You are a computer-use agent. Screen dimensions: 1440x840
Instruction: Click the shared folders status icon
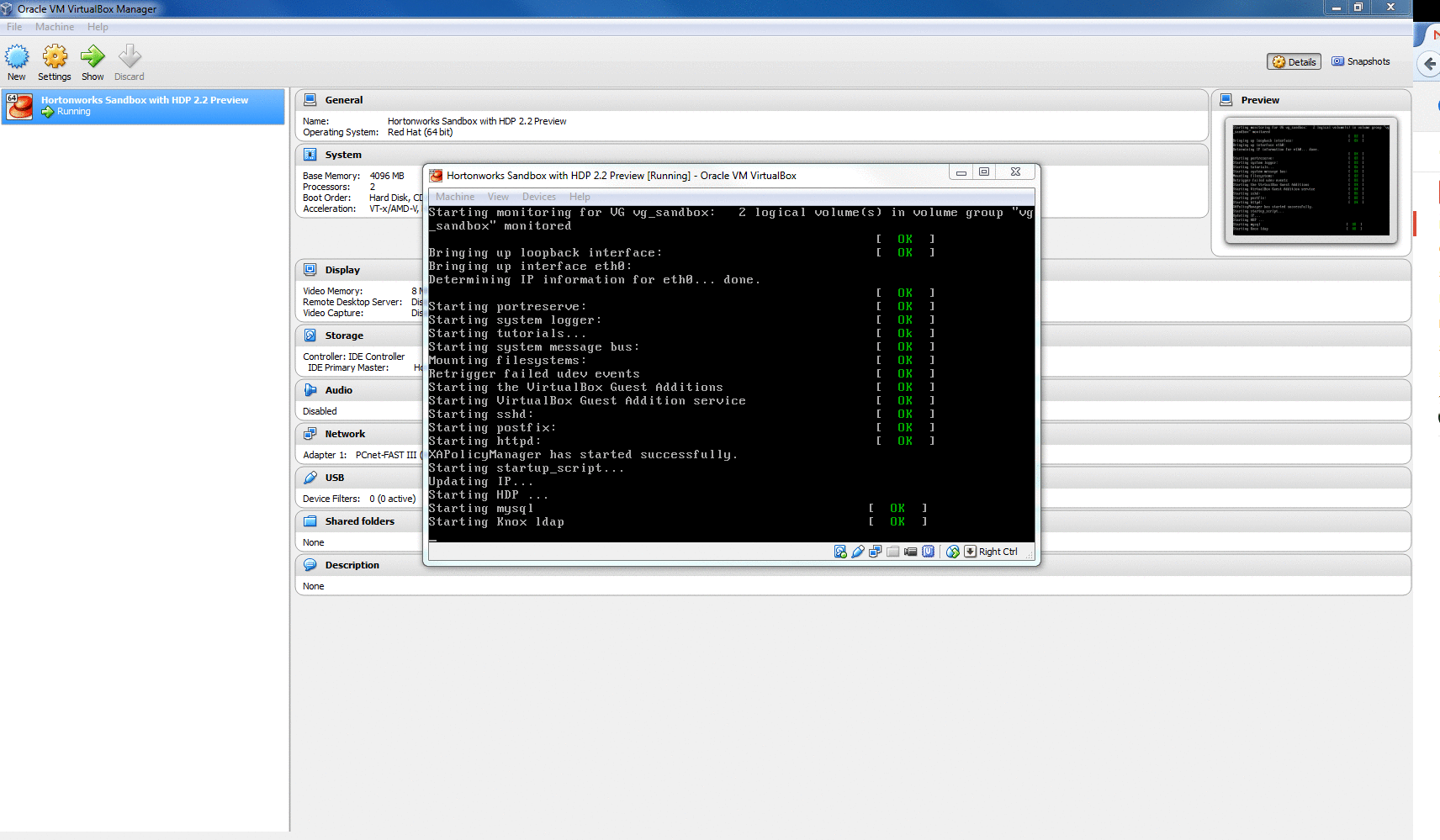[892, 552]
